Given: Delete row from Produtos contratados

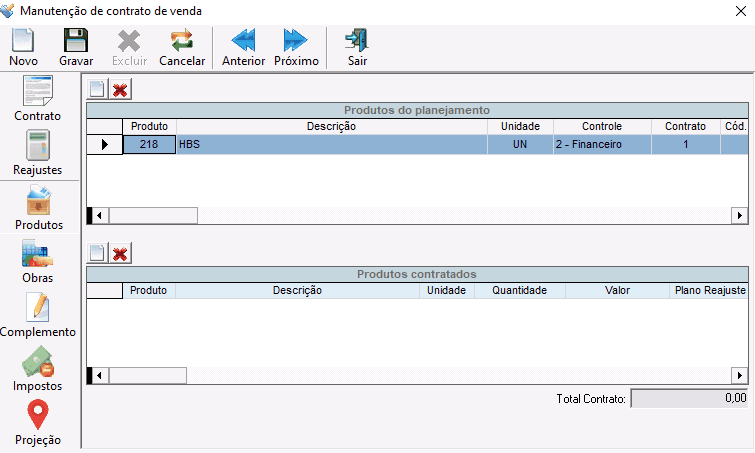Looking at the screenshot, I should point(120,253).
